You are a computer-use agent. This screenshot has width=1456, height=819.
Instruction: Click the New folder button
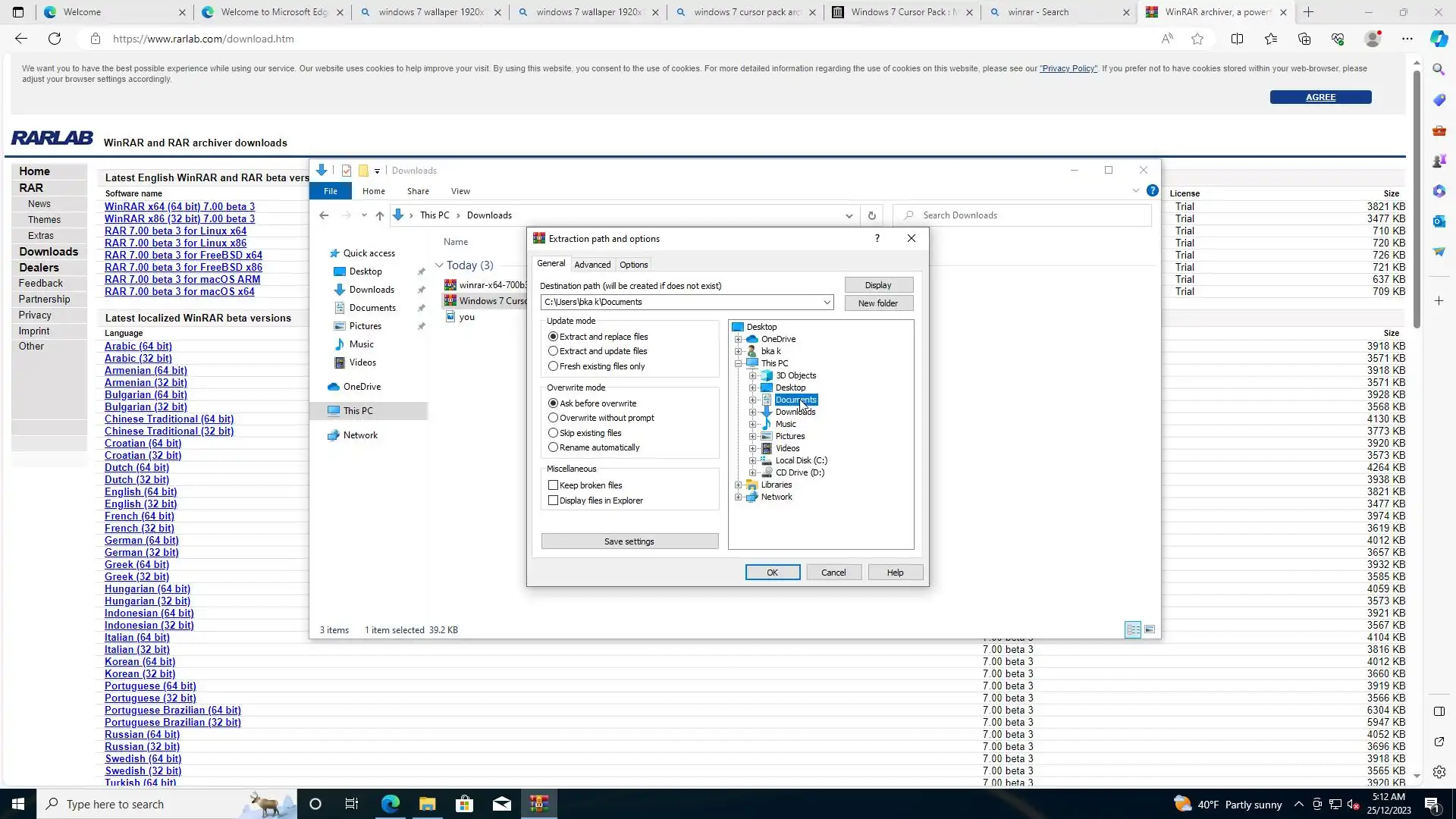click(878, 303)
